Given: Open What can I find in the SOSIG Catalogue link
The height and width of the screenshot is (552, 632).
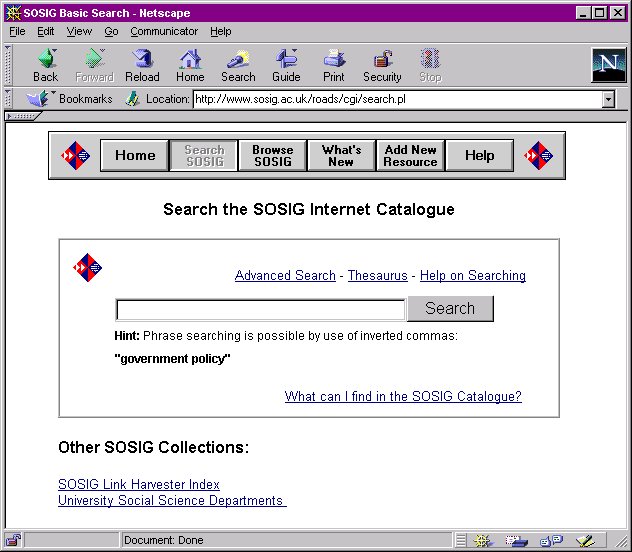Looking at the screenshot, I should 403,396.
